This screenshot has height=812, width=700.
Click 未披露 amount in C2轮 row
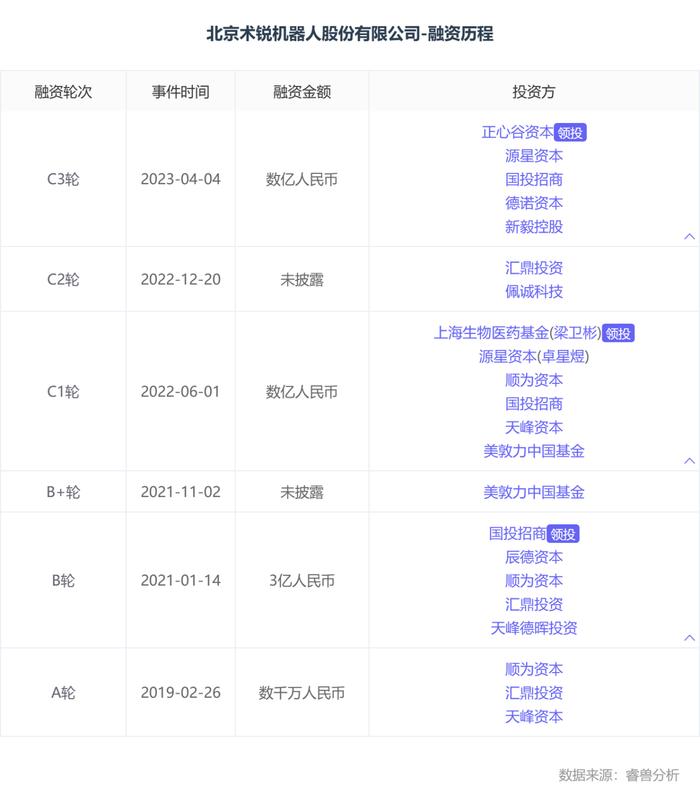tap(302, 280)
